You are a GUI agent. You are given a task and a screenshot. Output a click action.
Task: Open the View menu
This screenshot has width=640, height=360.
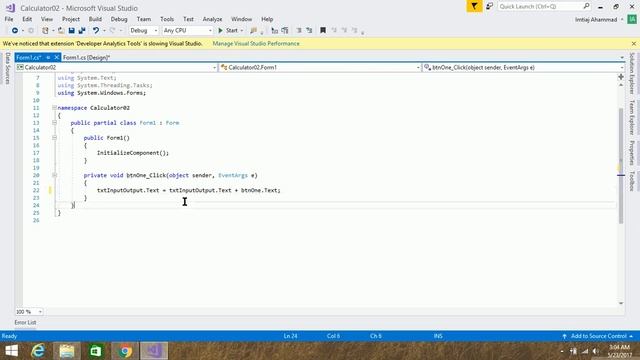click(x=47, y=19)
